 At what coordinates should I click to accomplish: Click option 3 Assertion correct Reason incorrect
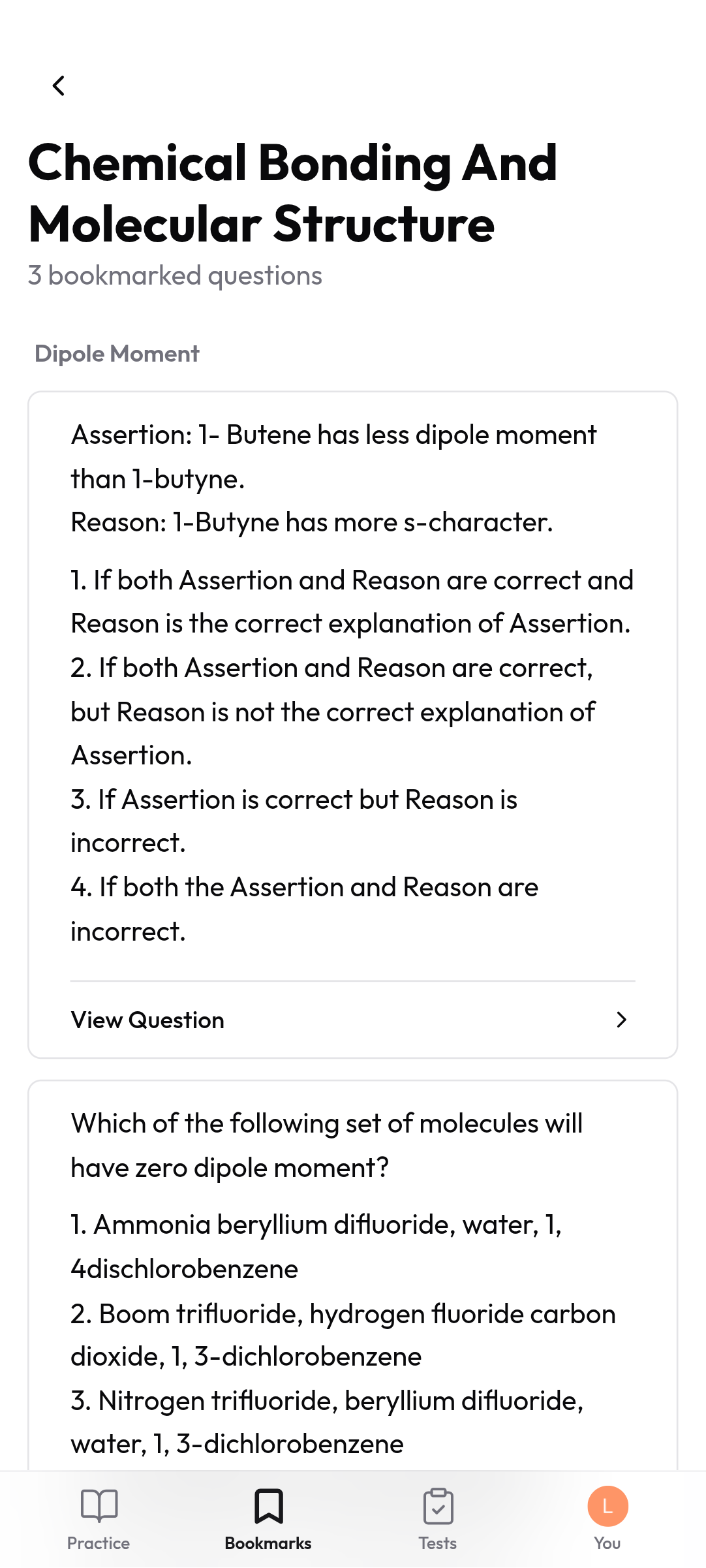coord(294,821)
